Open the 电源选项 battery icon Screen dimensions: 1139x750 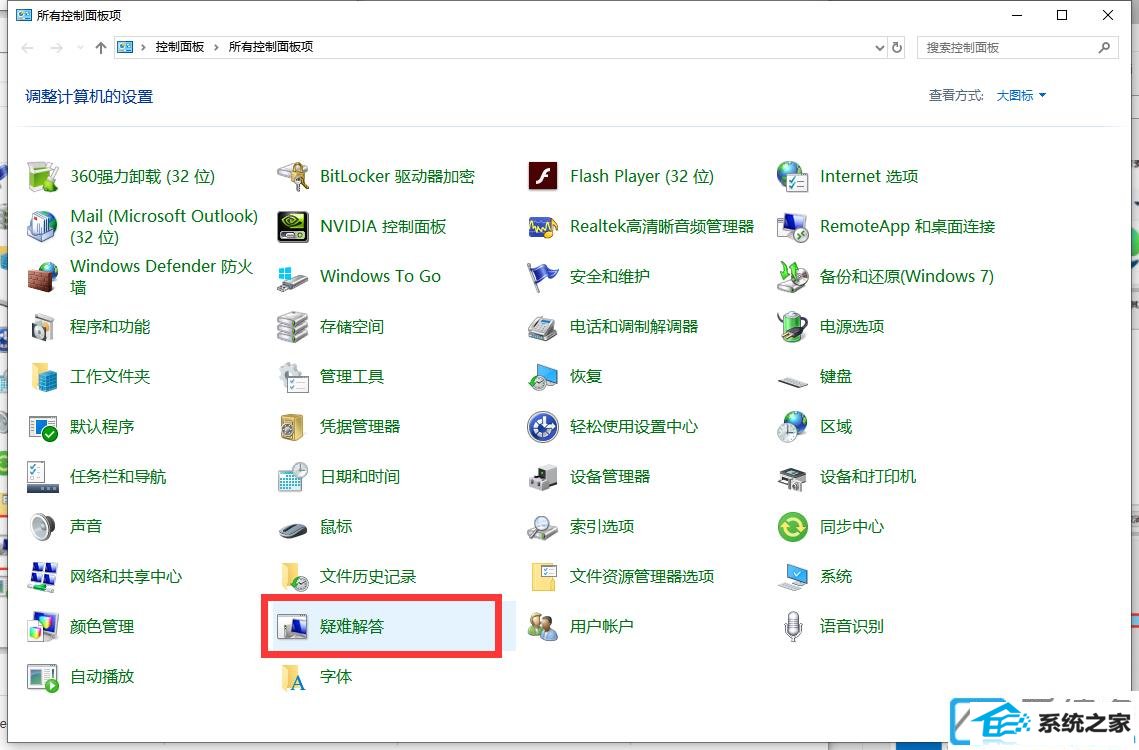[793, 326]
